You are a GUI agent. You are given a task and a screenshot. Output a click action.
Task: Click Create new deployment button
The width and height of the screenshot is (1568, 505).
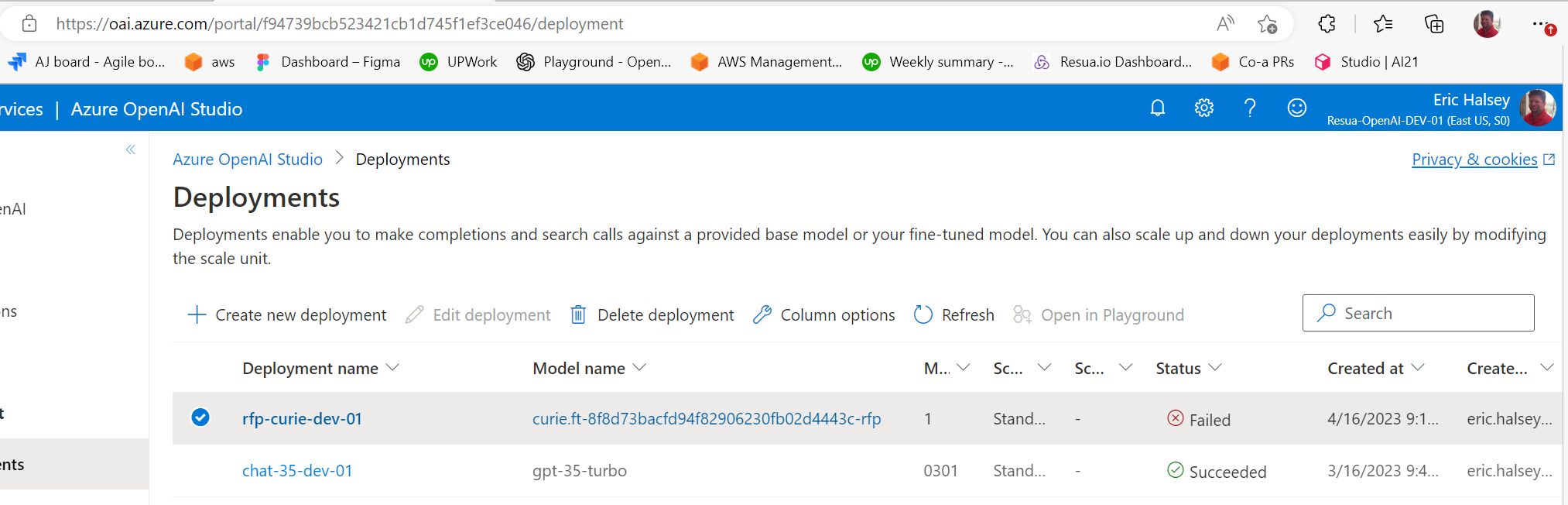(x=287, y=314)
